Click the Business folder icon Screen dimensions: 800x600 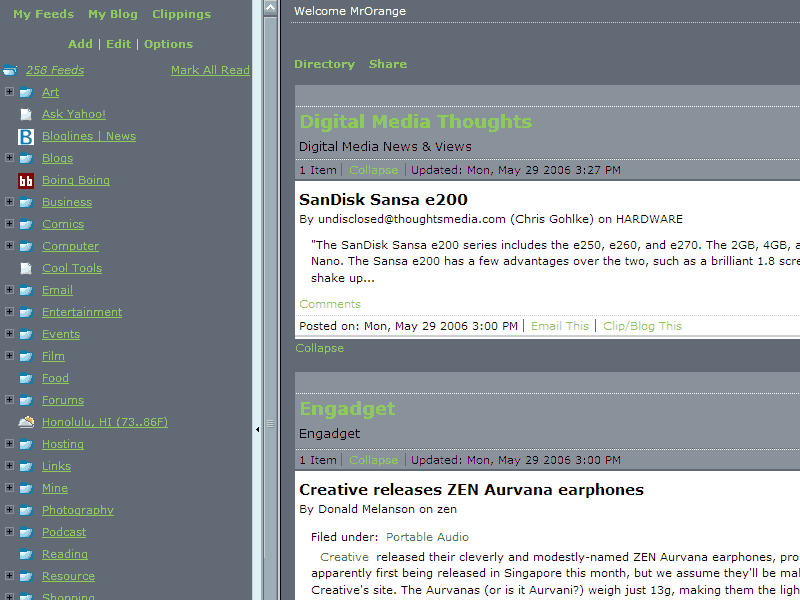(26, 203)
